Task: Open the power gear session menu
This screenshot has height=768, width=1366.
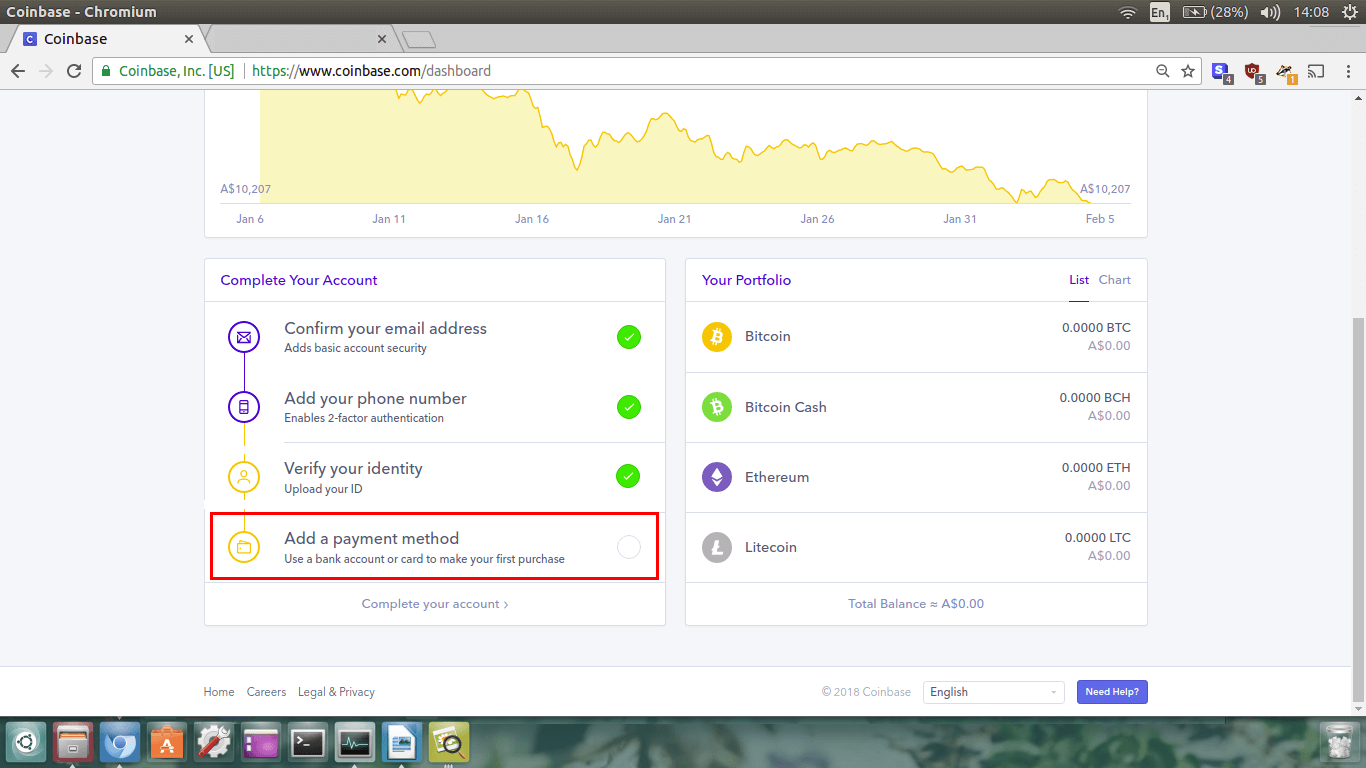Action: (1349, 12)
